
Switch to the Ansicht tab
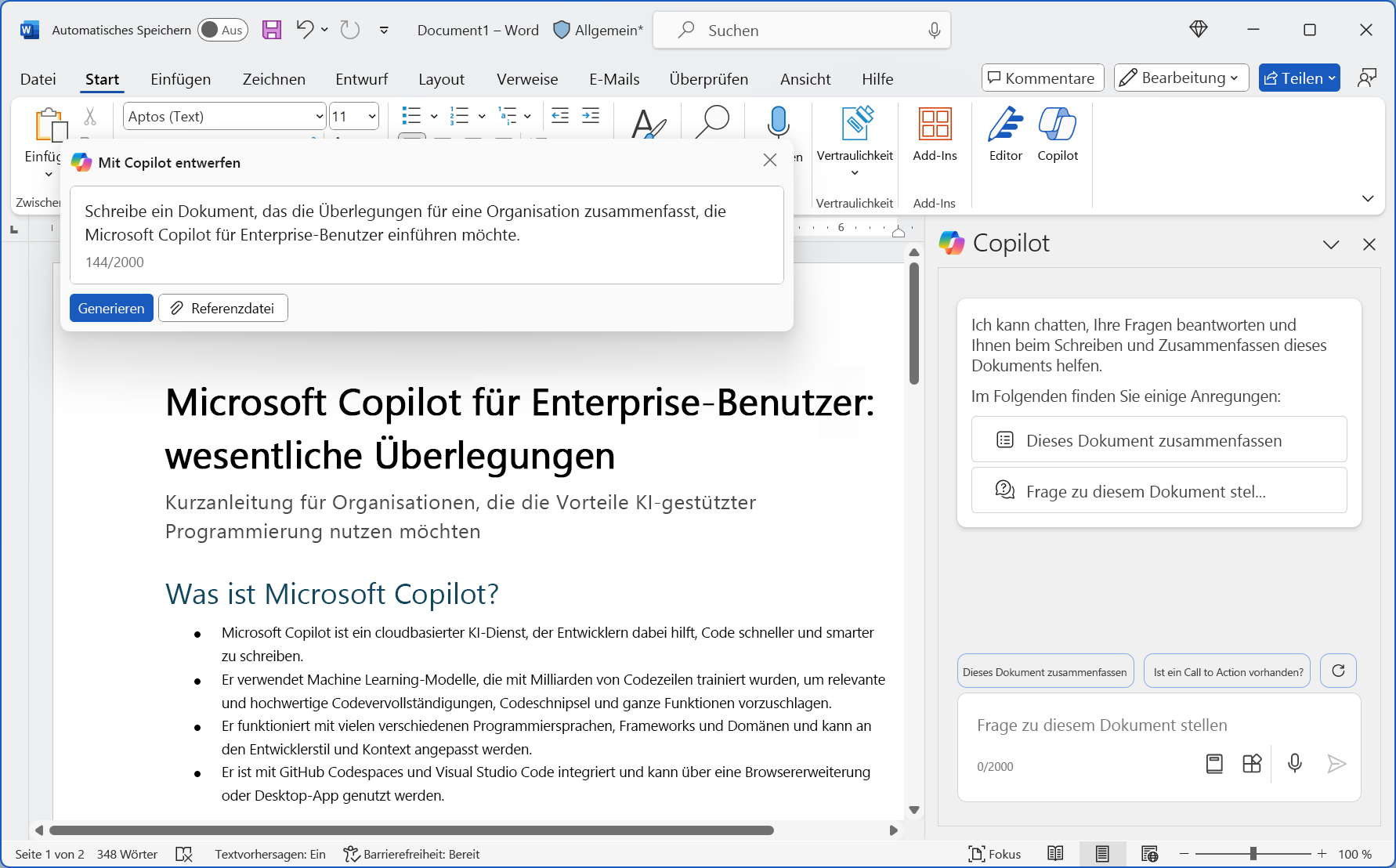tap(805, 79)
